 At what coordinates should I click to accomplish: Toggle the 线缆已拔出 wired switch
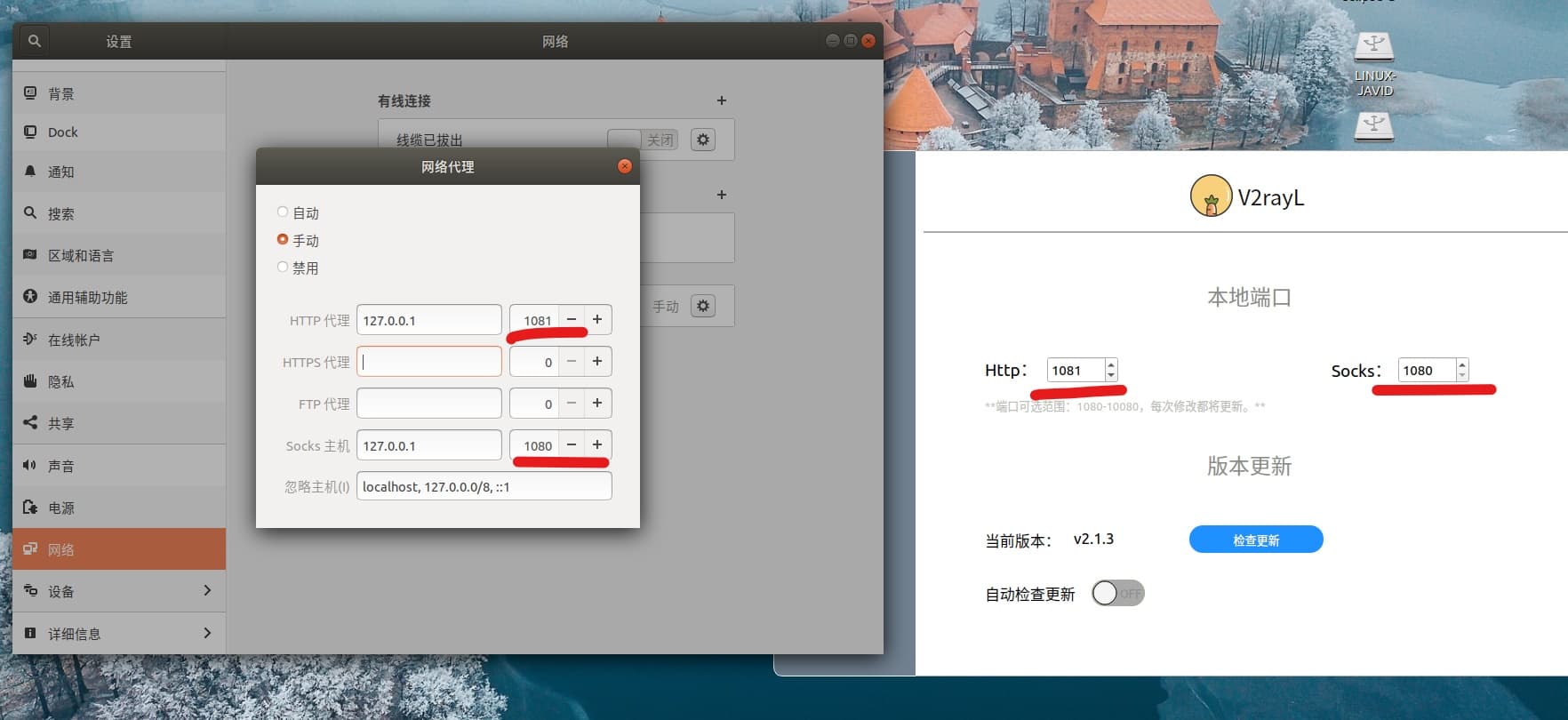[643, 140]
